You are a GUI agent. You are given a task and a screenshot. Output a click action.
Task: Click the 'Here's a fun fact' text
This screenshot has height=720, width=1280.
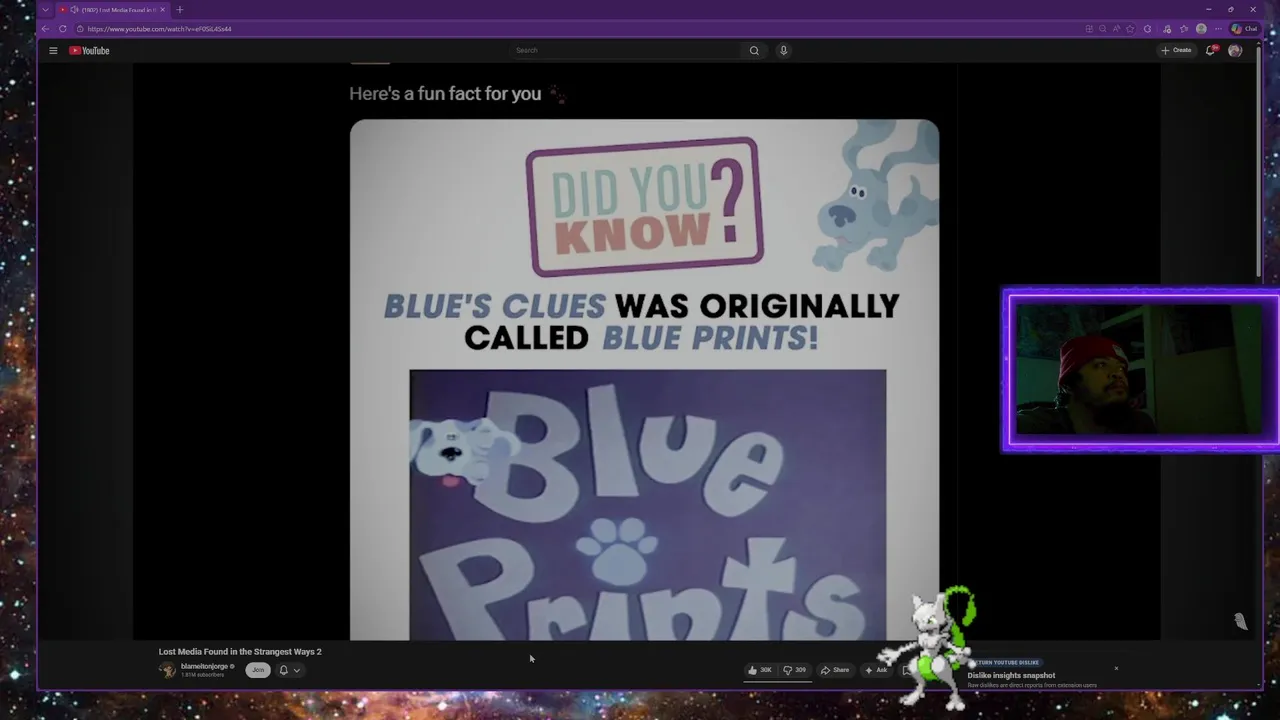click(445, 94)
